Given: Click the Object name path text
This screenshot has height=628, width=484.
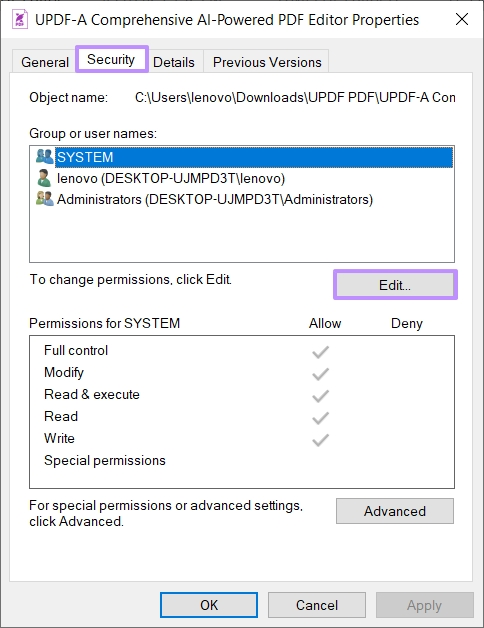Looking at the screenshot, I should pos(295,97).
